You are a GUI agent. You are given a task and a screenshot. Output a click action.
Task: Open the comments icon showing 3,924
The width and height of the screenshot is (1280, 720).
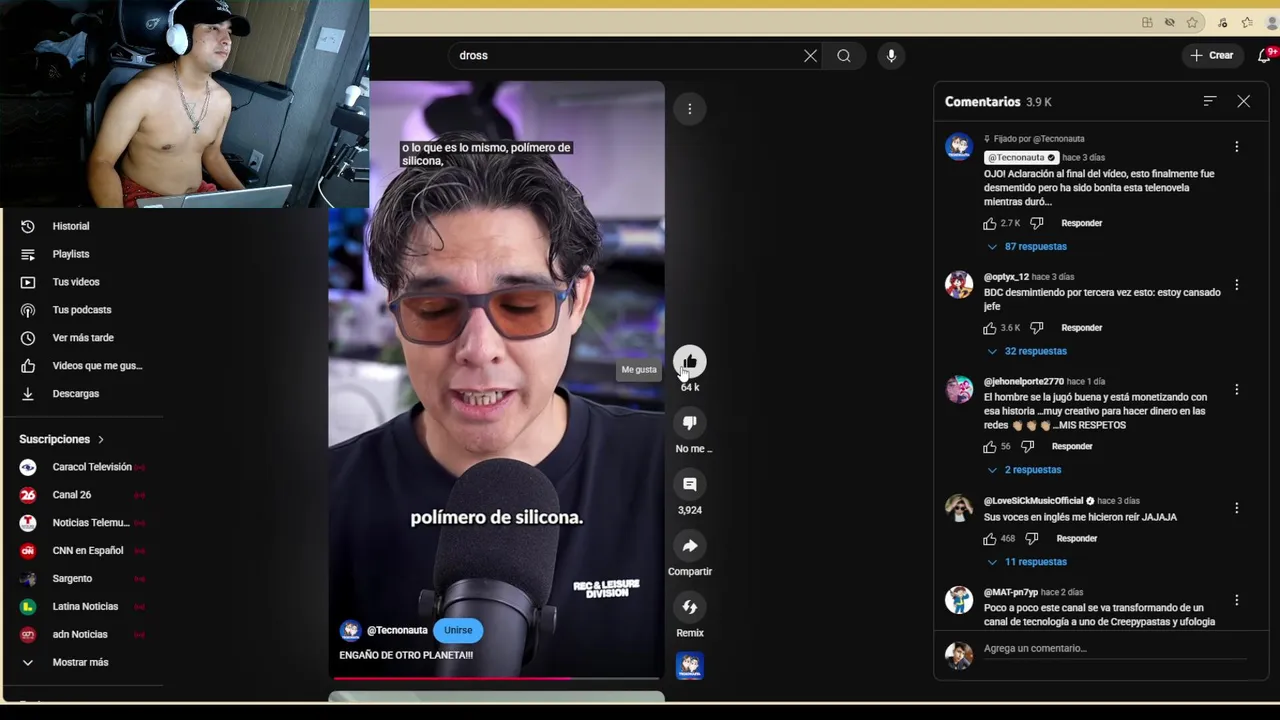click(x=689, y=484)
